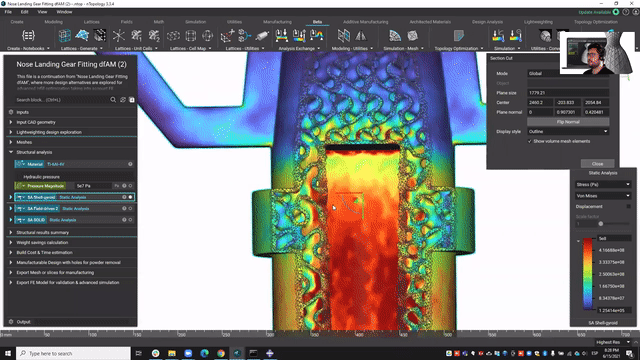Screen dimensions: 640x360
Task: Click the Update Available link
Action: 594,12
